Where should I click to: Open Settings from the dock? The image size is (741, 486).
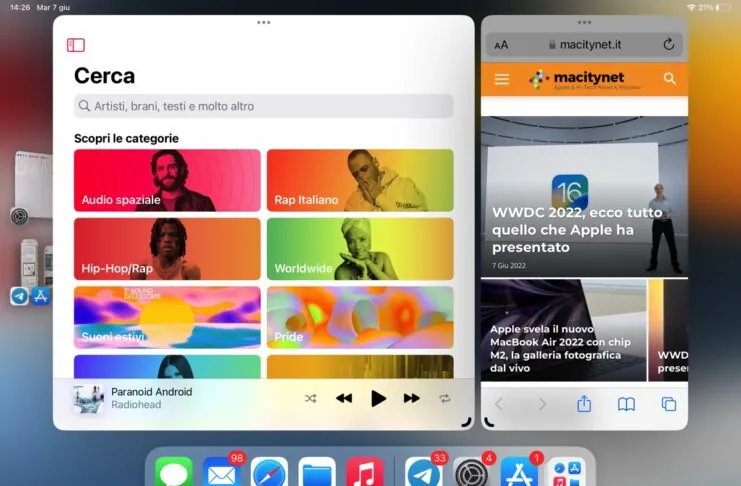[471, 472]
